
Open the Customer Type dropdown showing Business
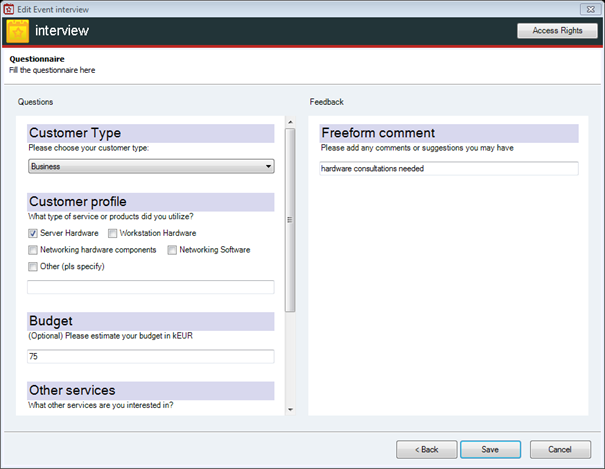[x=151, y=166]
